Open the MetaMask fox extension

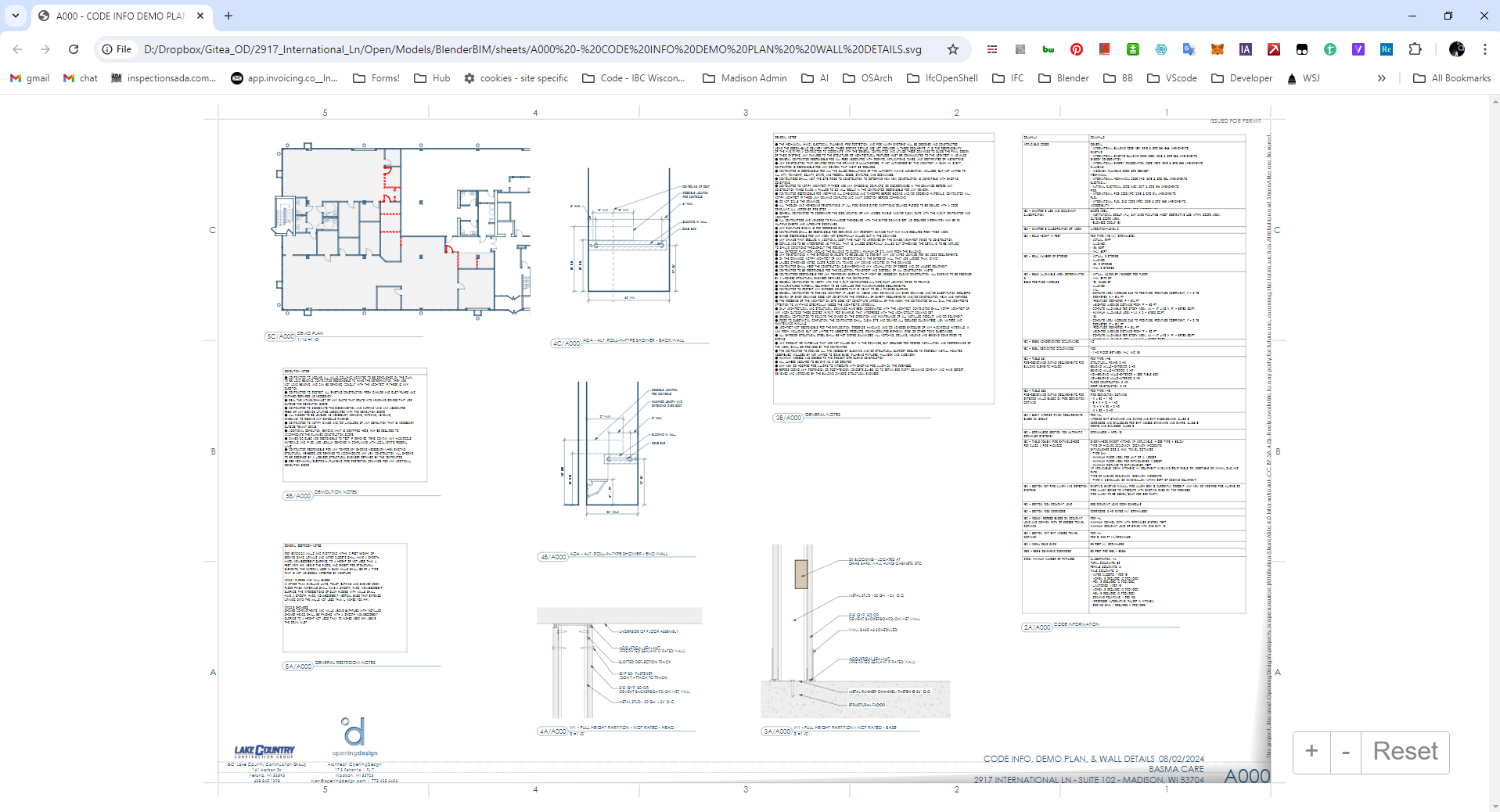pyautogui.click(x=1218, y=49)
